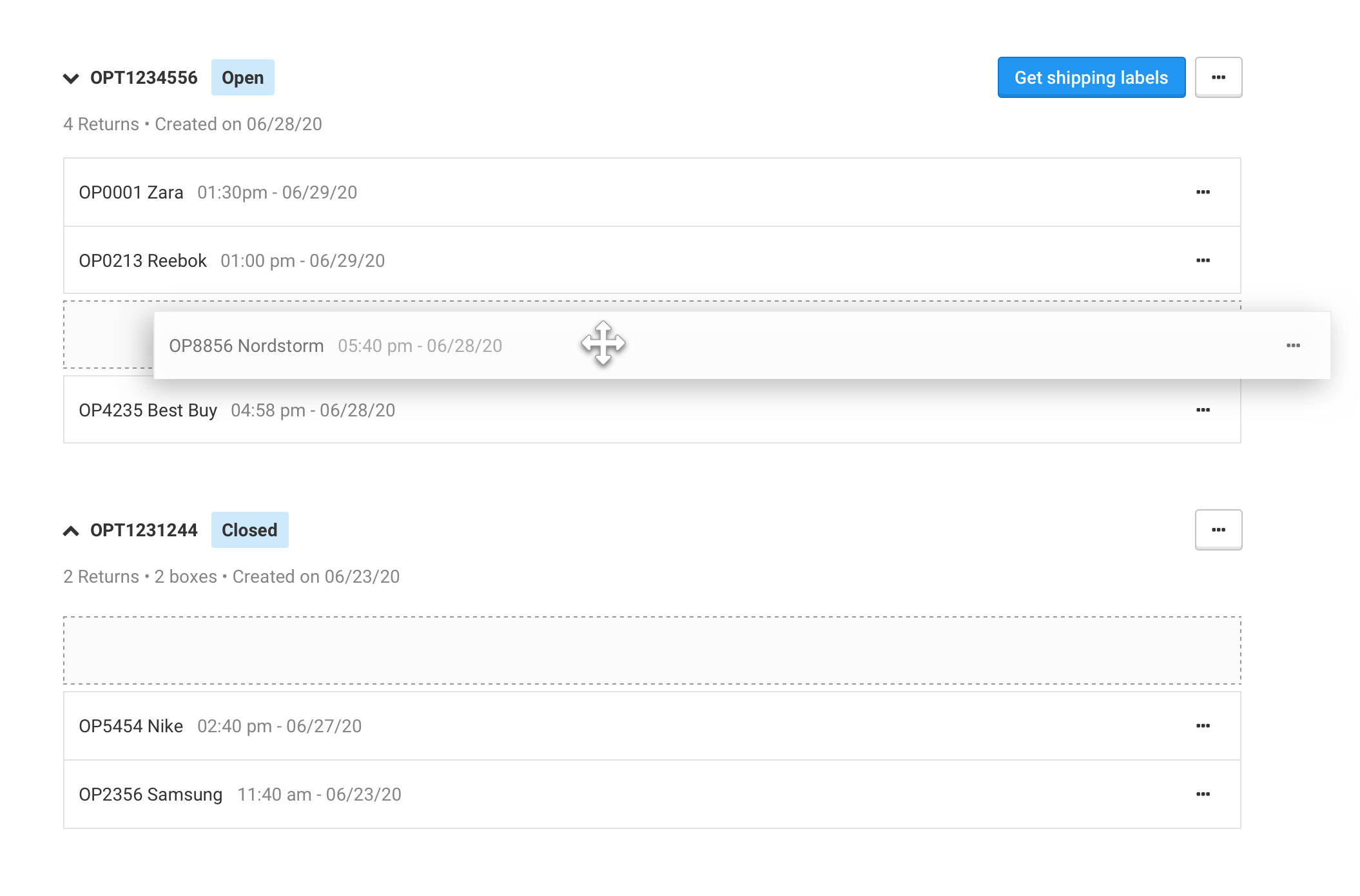Click the empty dashed drop zone under OPT1231244
Viewport: 1360px width, 896px height.
651,650
